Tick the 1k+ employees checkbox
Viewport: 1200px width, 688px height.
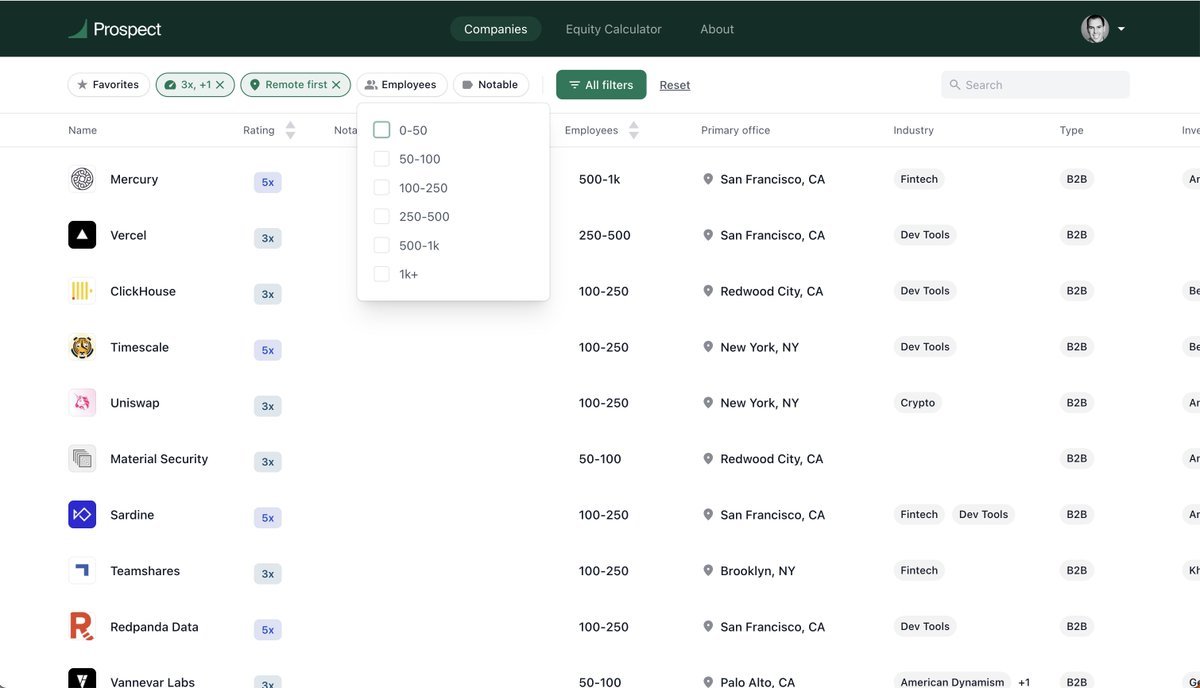point(381,274)
